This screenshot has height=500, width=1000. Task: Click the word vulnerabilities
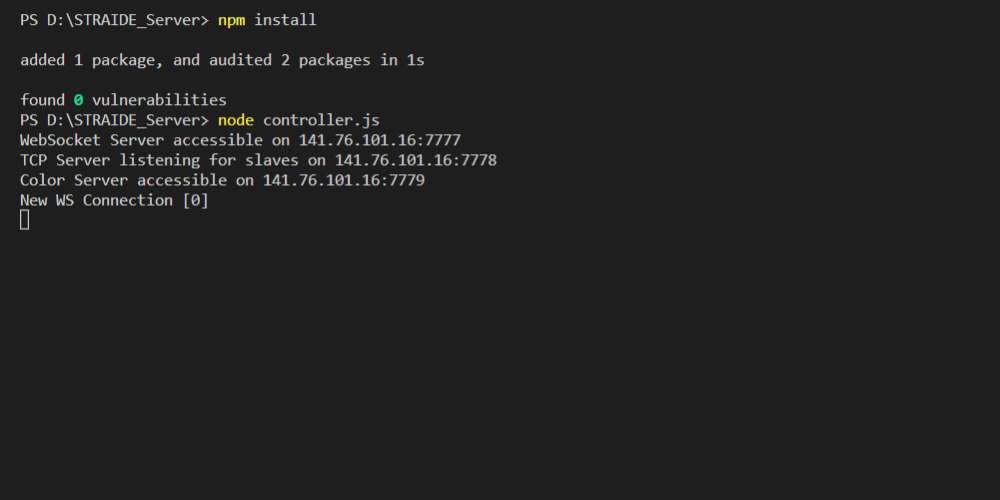point(159,100)
